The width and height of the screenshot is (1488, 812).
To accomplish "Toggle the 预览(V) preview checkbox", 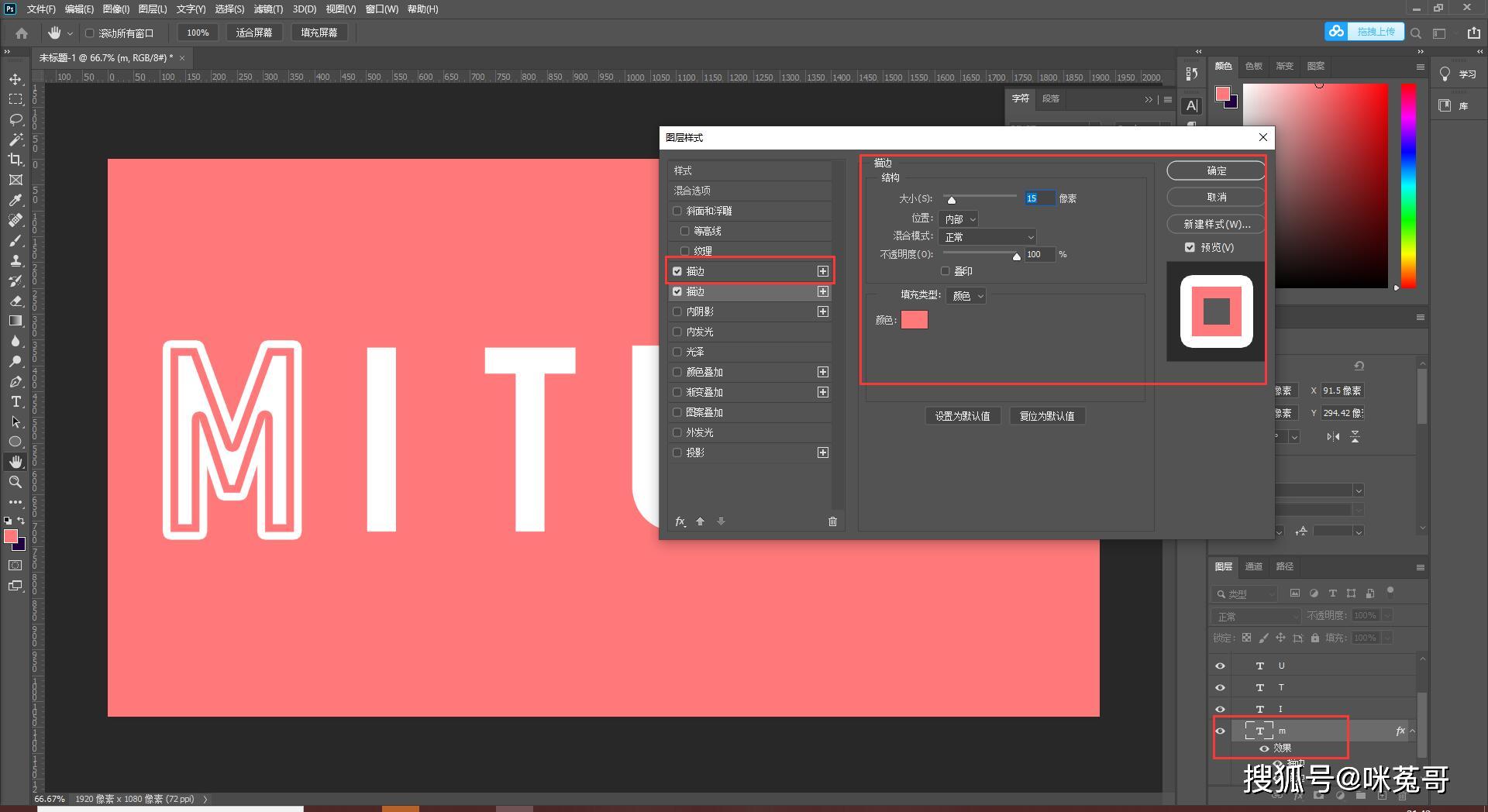I will tap(1190, 247).
